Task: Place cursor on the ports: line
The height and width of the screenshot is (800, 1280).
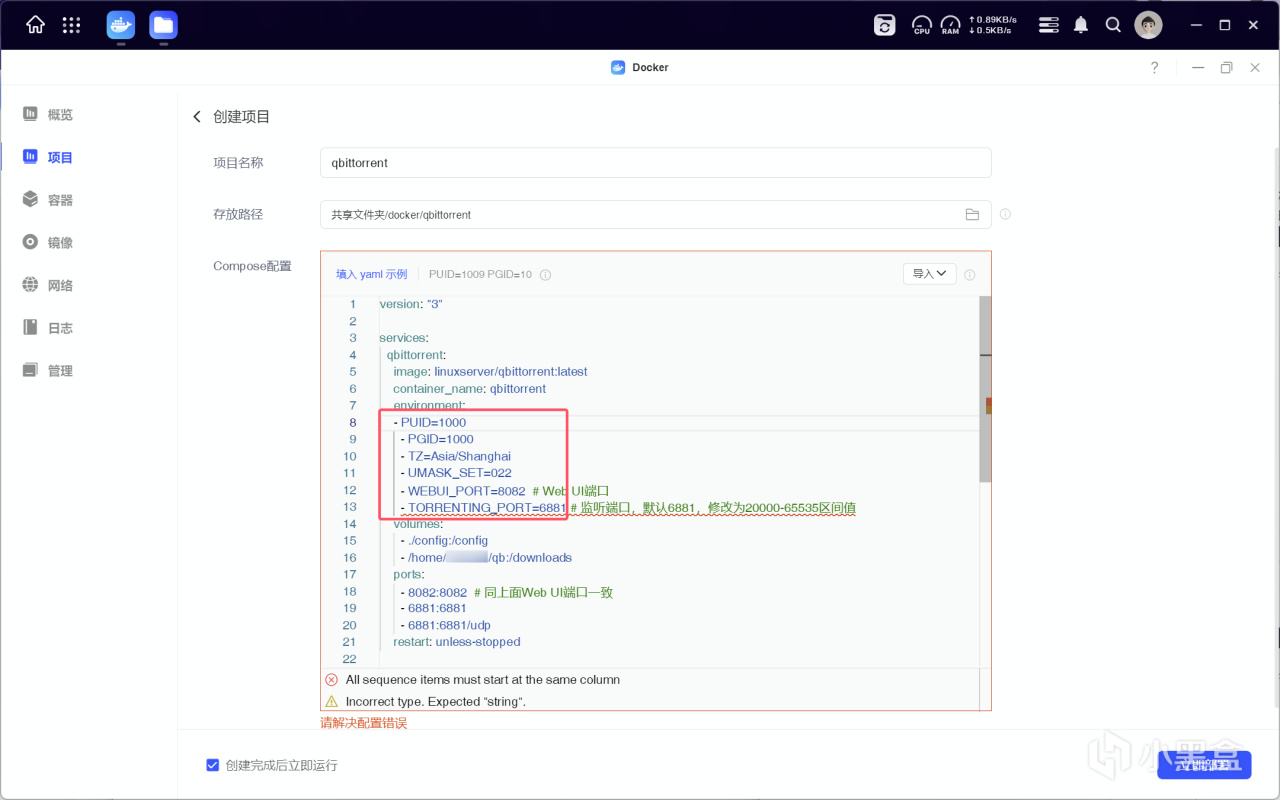Action: pos(409,575)
